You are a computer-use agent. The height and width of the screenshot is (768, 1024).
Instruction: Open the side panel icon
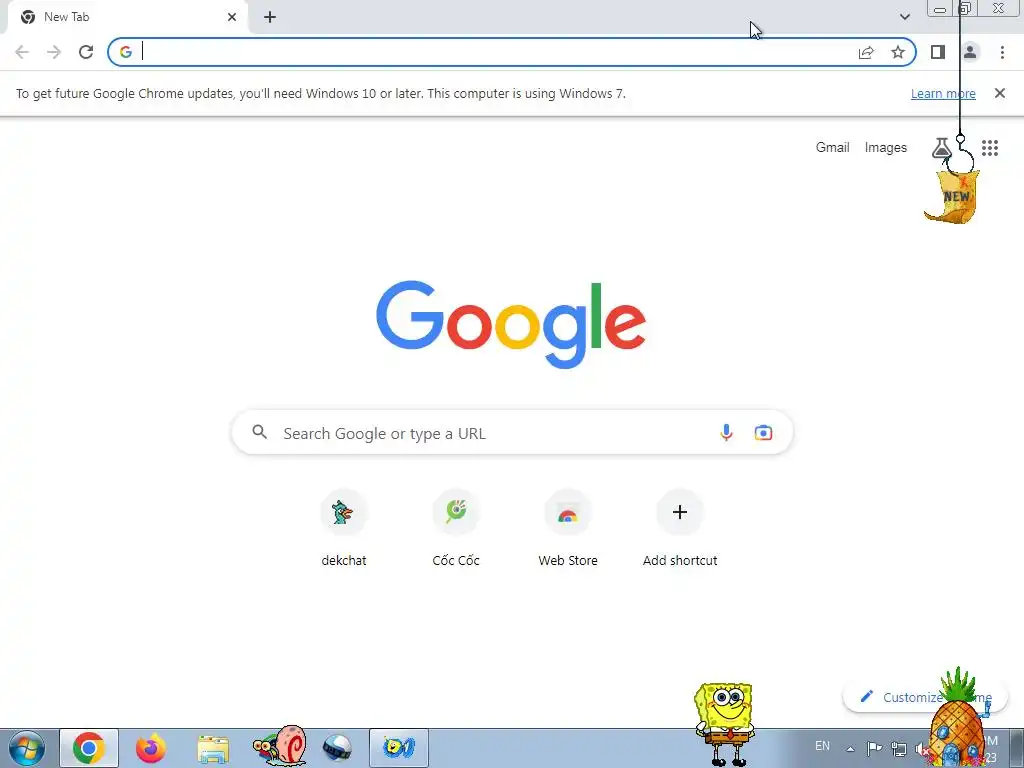click(938, 52)
